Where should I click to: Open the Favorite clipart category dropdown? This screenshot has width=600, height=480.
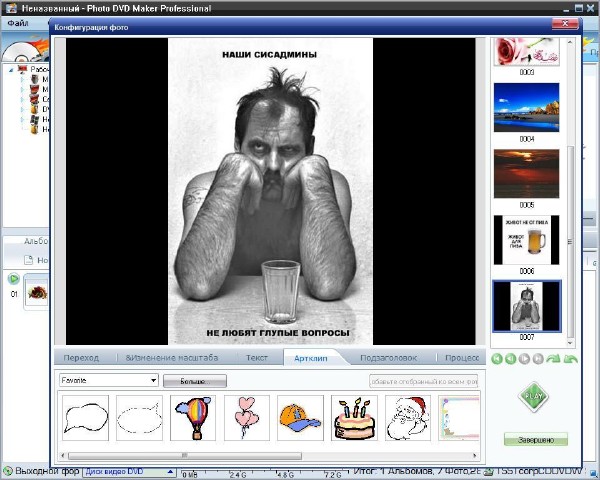click(152, 381)
